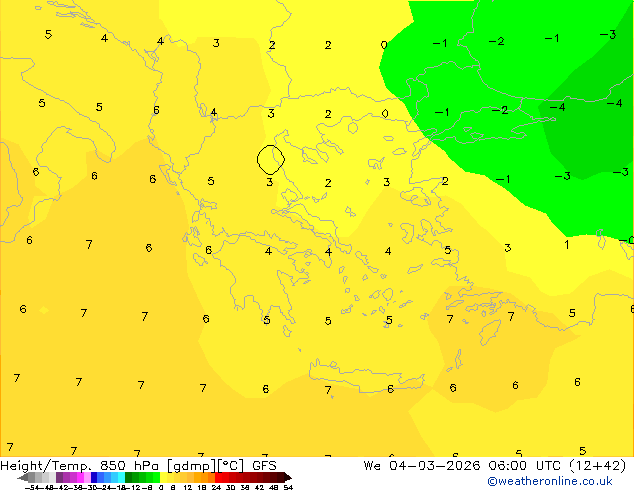The height and width of the screenshot is (490, 634).
Task: Select the magenta legend swatch
Action: point(80,477)
